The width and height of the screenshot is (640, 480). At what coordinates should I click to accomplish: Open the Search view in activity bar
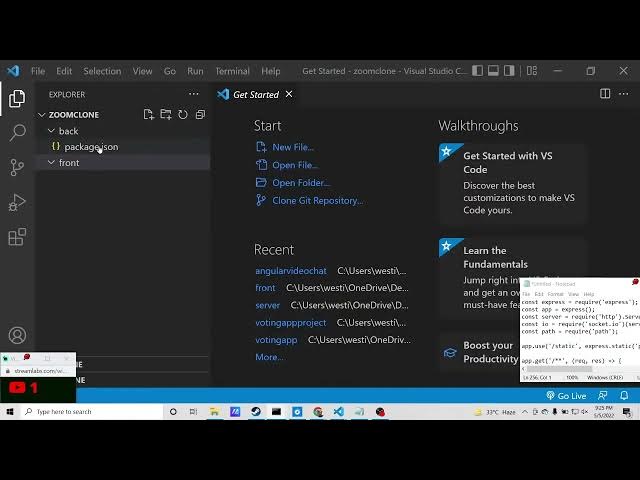(x=17, y=132)
